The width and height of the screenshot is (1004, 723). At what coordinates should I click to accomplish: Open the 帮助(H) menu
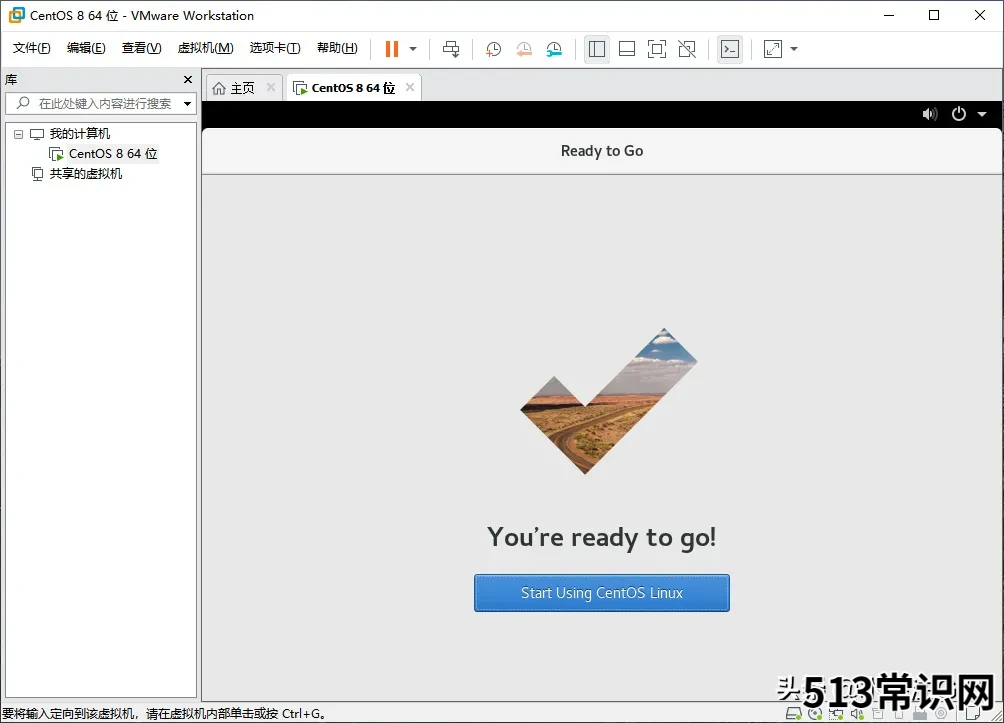tap(337, 48)
